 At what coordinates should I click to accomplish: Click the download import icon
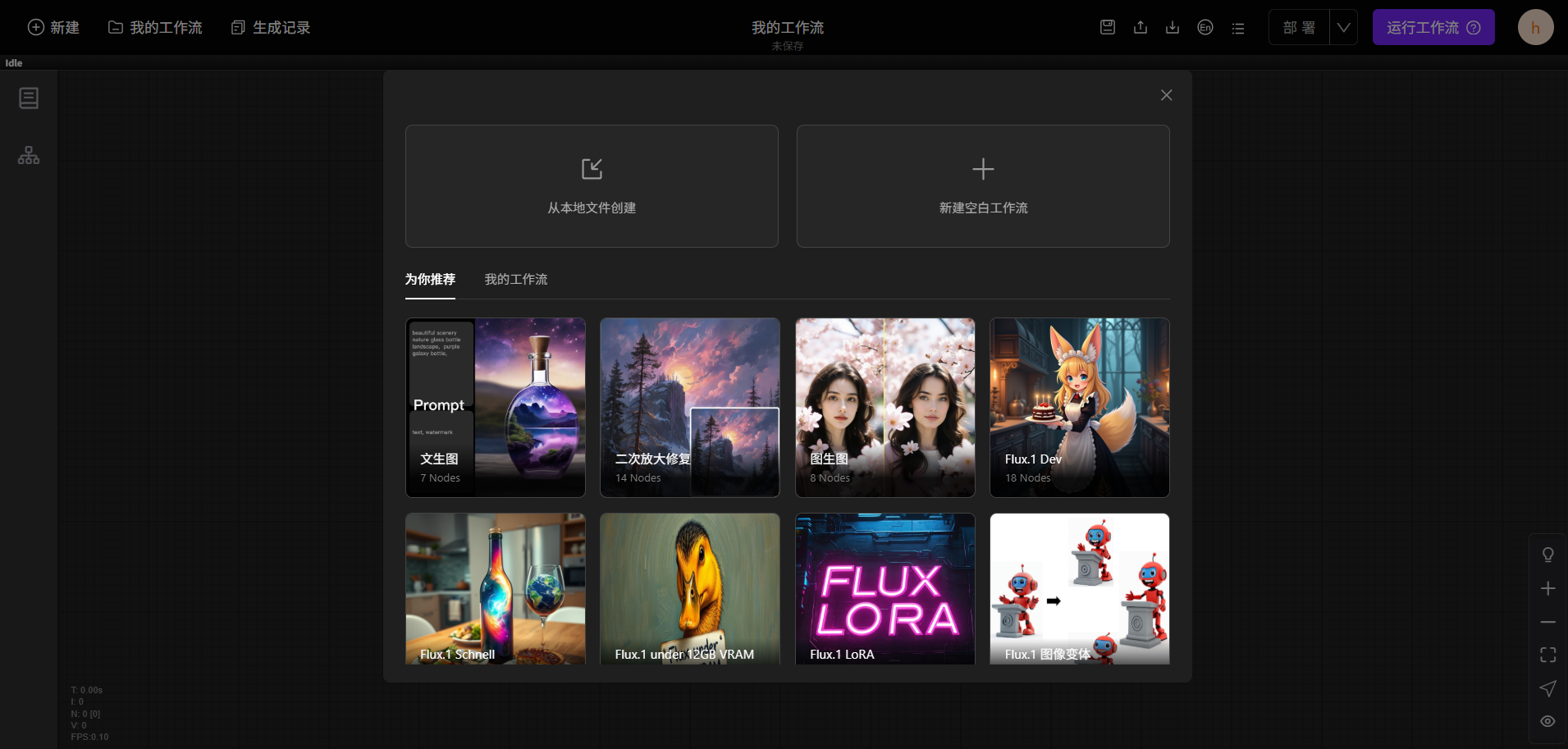(1173, 27)
